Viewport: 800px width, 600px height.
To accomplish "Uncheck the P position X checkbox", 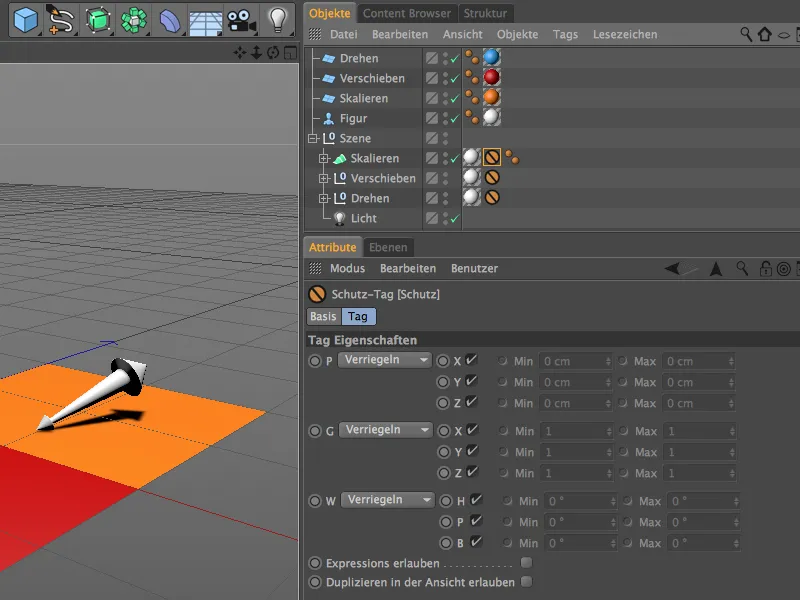I will point(472,360).
